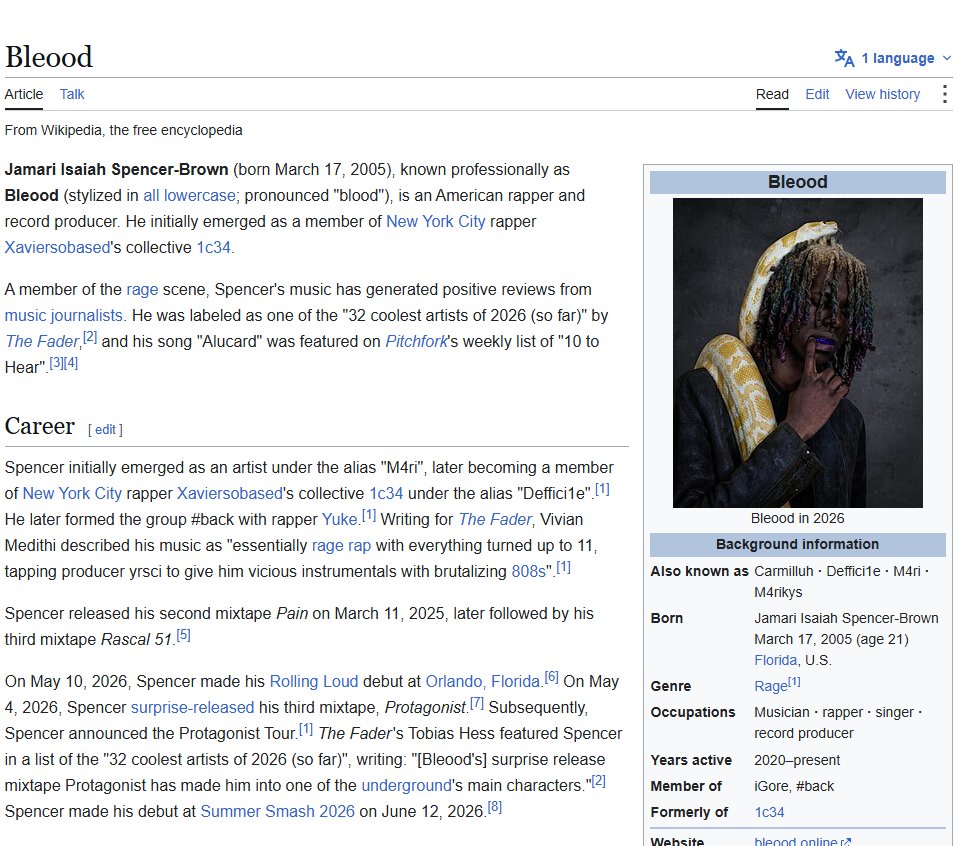Open the Edit tab
This screenshot has height=846, width=958.
click(817, 94)
